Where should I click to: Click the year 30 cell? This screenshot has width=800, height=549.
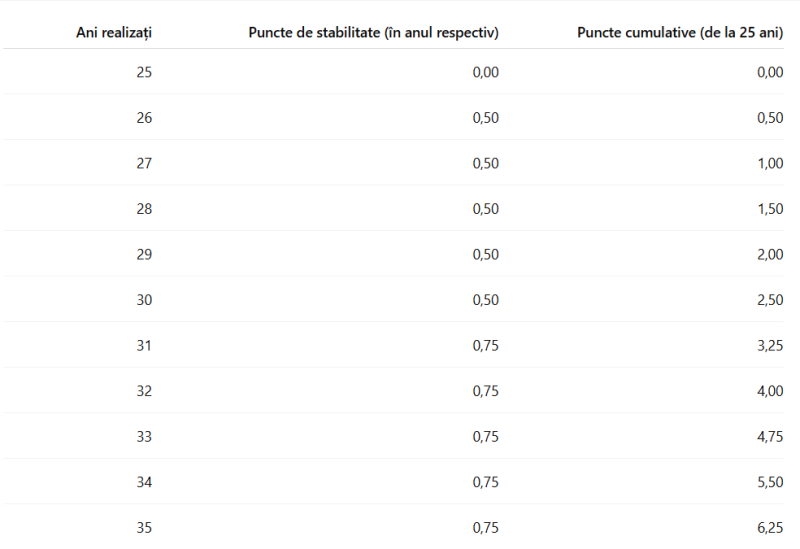click(143, 300)
